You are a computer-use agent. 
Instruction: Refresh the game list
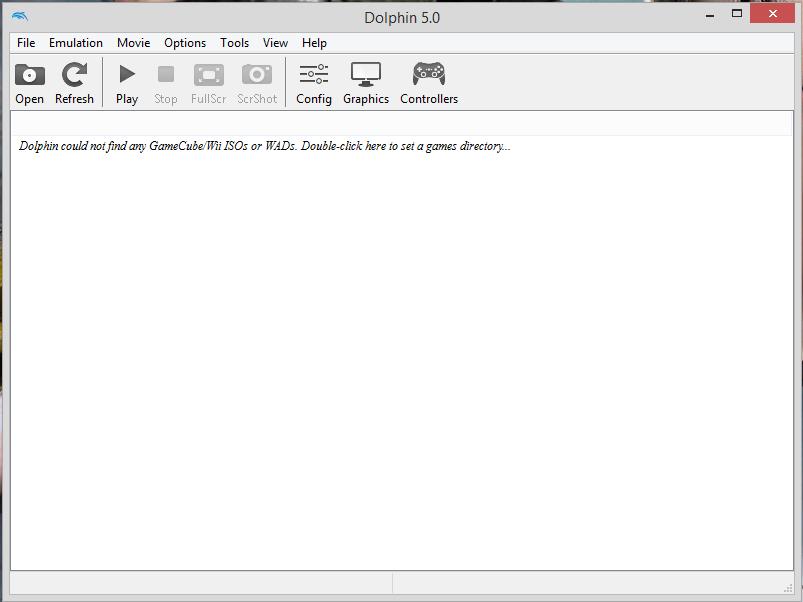click(74, 75)
